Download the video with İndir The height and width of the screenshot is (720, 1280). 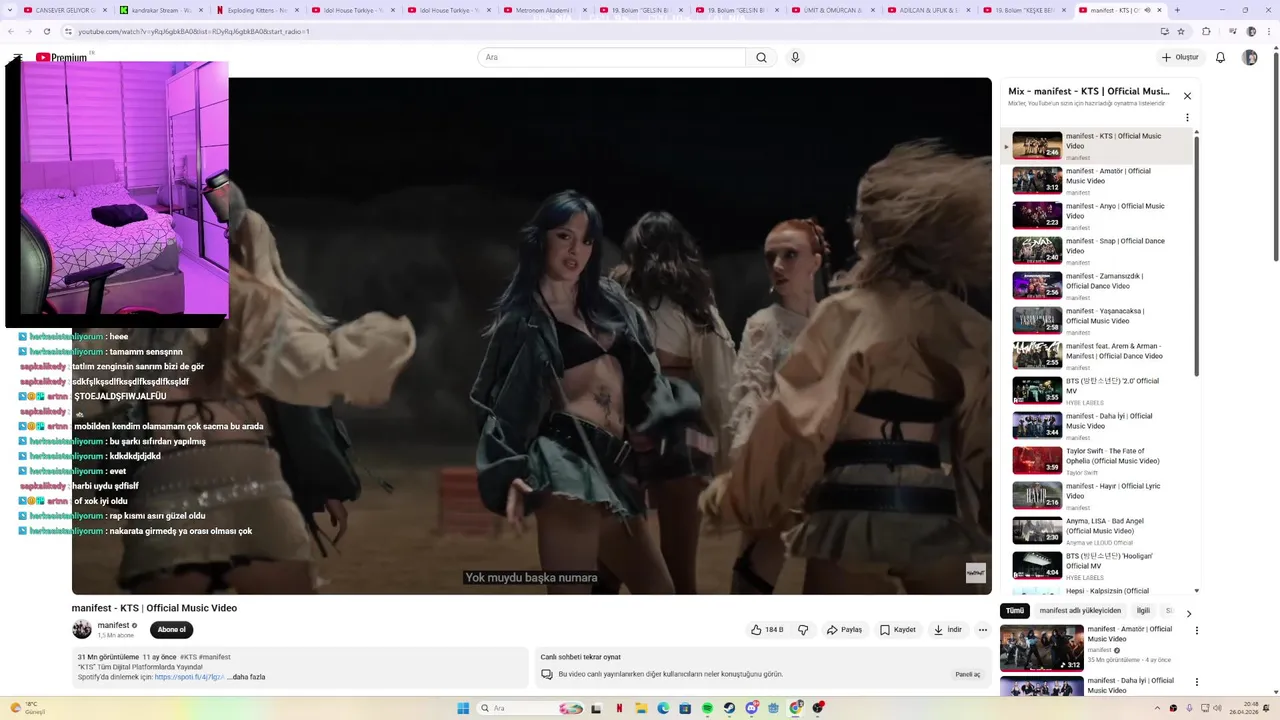point(948,630)
